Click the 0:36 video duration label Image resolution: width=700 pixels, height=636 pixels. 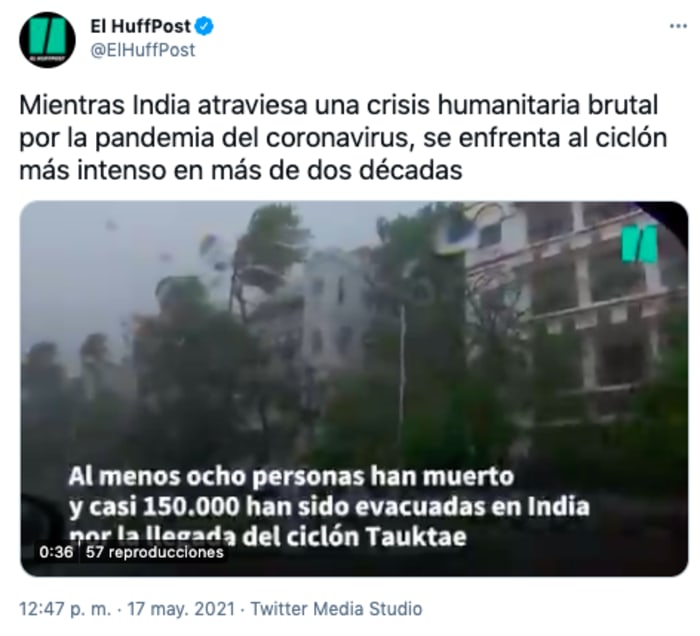pyautogui.click(x=56, y=552)
